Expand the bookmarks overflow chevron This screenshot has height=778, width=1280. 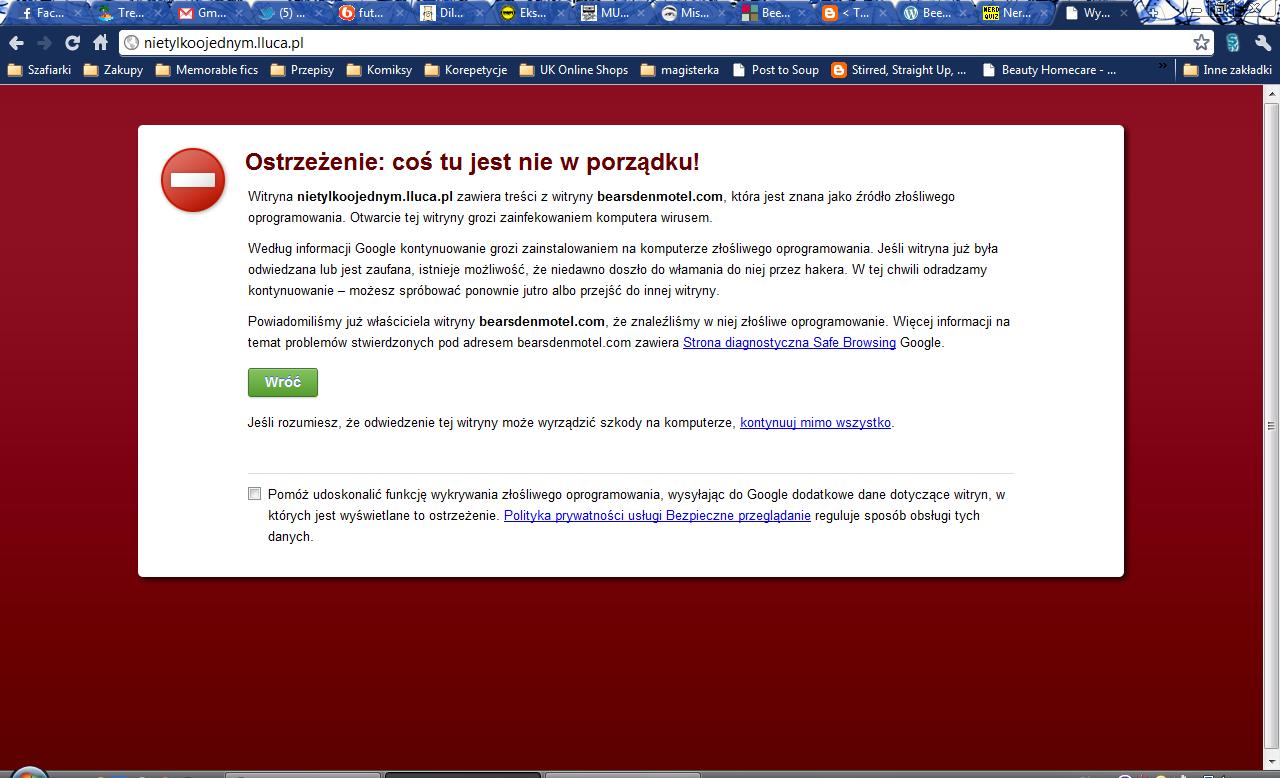point(1163,68)
